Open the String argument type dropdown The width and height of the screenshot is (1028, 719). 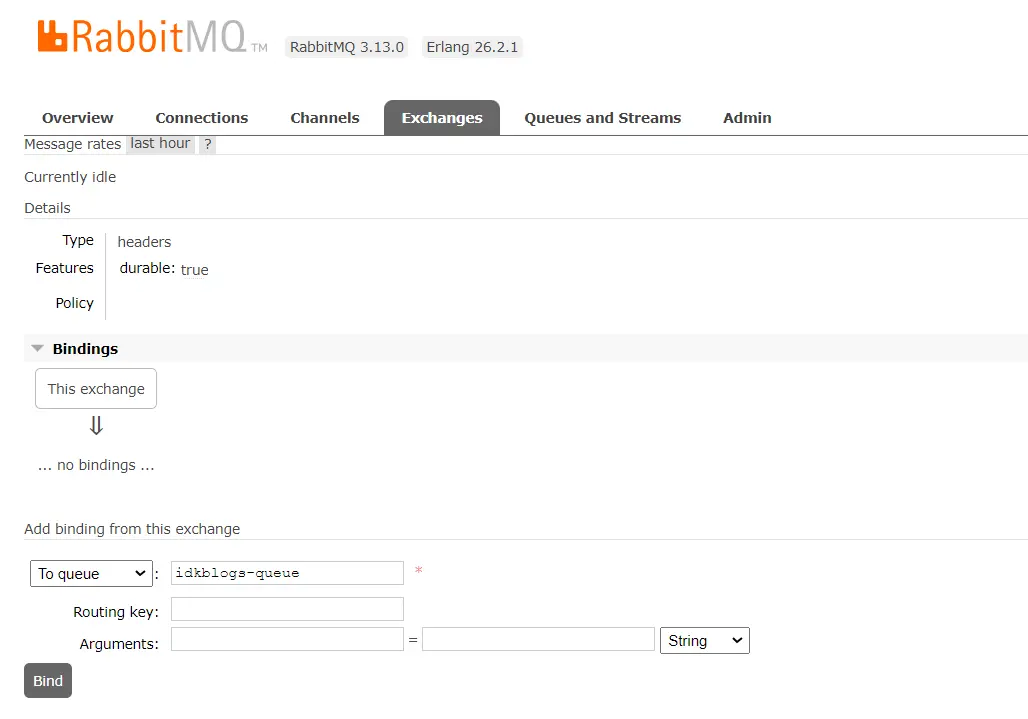coord(705,640)
